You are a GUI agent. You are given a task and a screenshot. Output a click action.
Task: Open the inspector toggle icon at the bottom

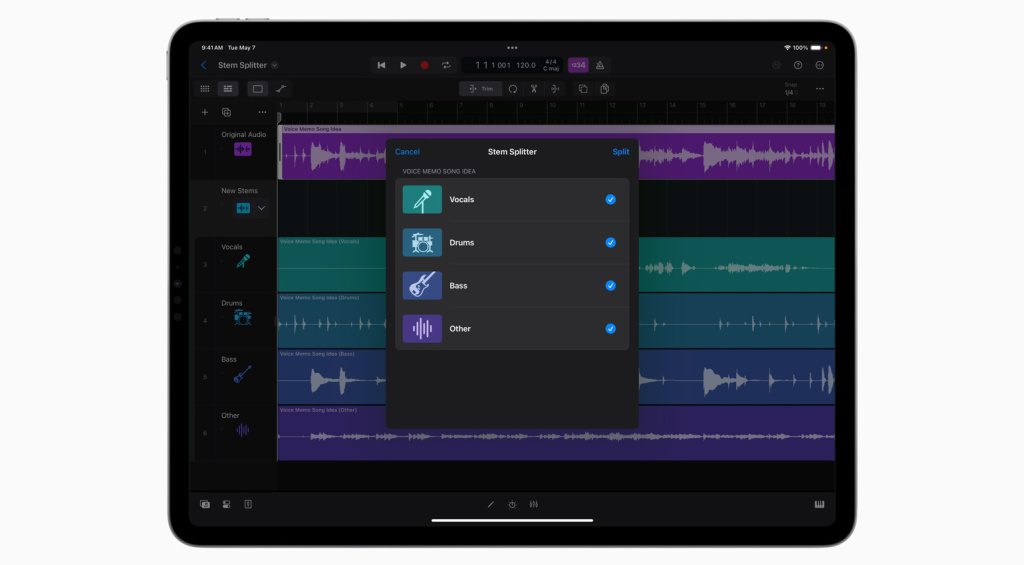(x=226, y=504)
